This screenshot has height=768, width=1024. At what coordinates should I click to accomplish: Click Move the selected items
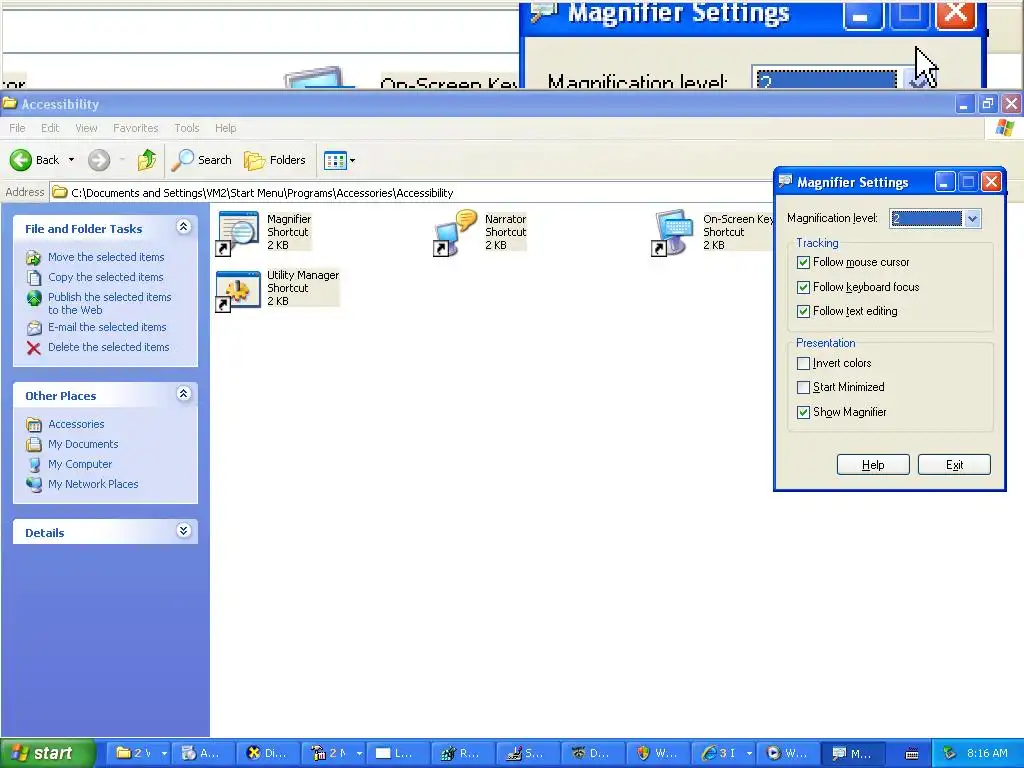point(106,257)
